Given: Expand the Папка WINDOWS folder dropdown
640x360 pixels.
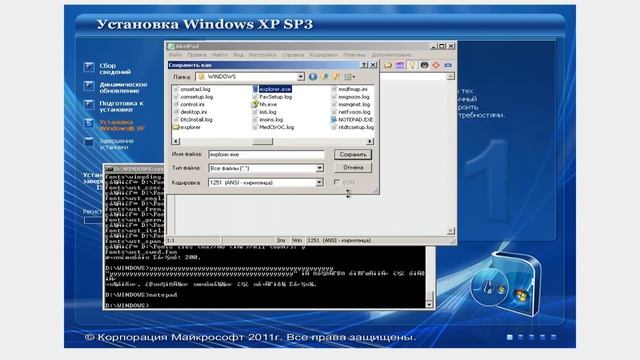Looking at the screenshot, I should (x=300, y=76).
